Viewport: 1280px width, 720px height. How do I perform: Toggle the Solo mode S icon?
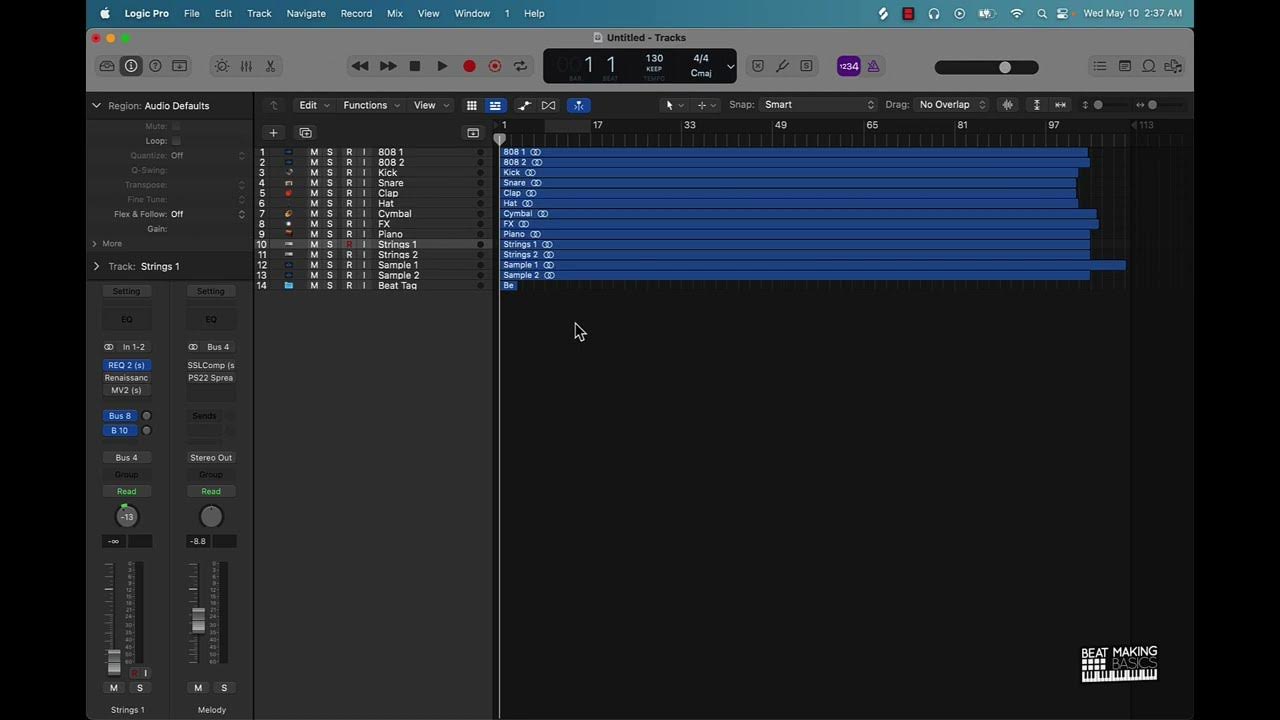(806, 66)
